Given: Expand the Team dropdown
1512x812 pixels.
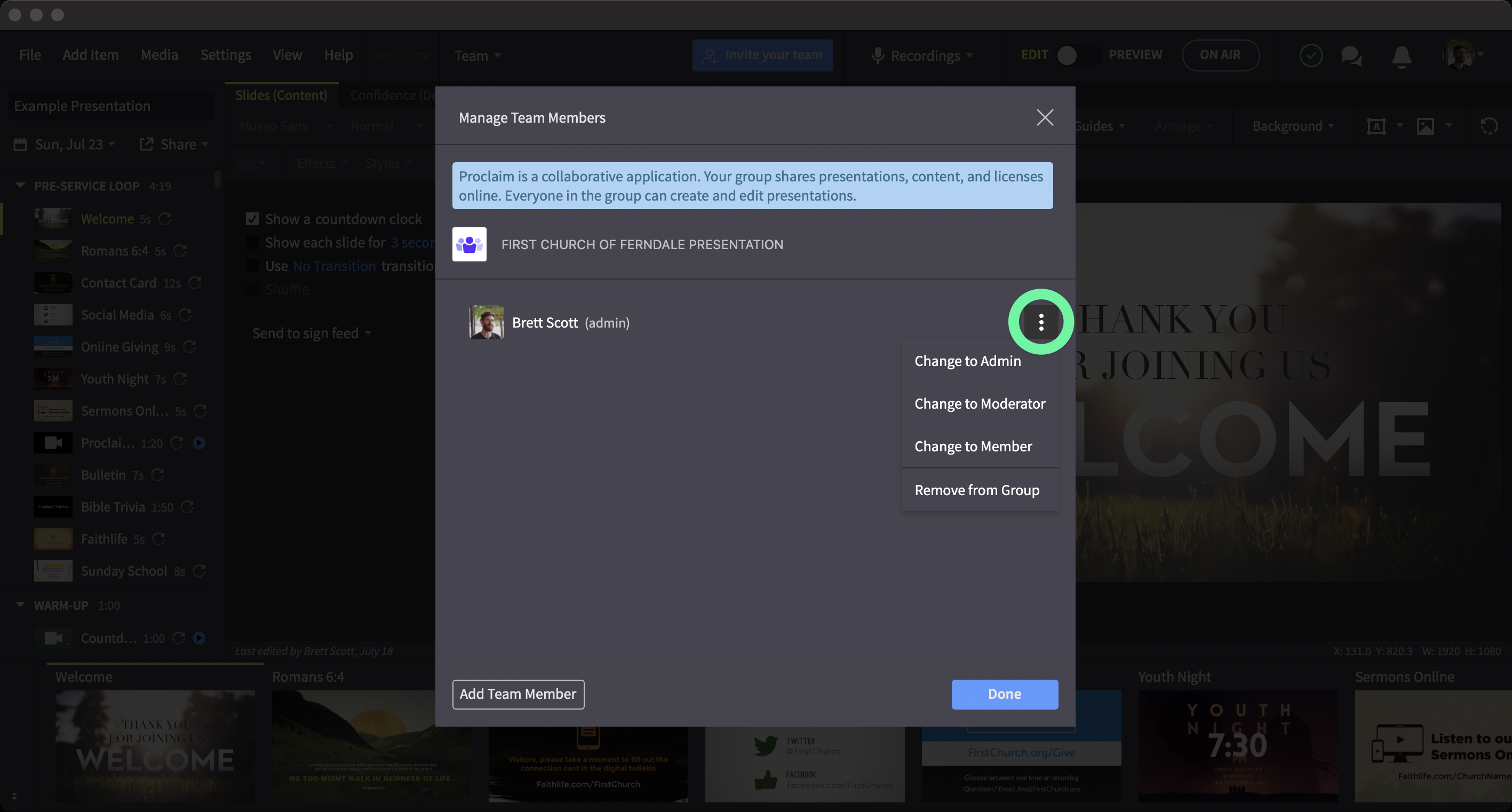Looking at the screenshot, I should pos(477,56).
